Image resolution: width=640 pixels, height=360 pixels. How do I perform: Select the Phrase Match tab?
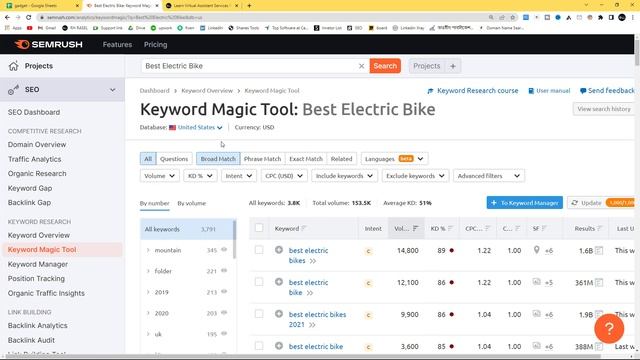point(262,158)
